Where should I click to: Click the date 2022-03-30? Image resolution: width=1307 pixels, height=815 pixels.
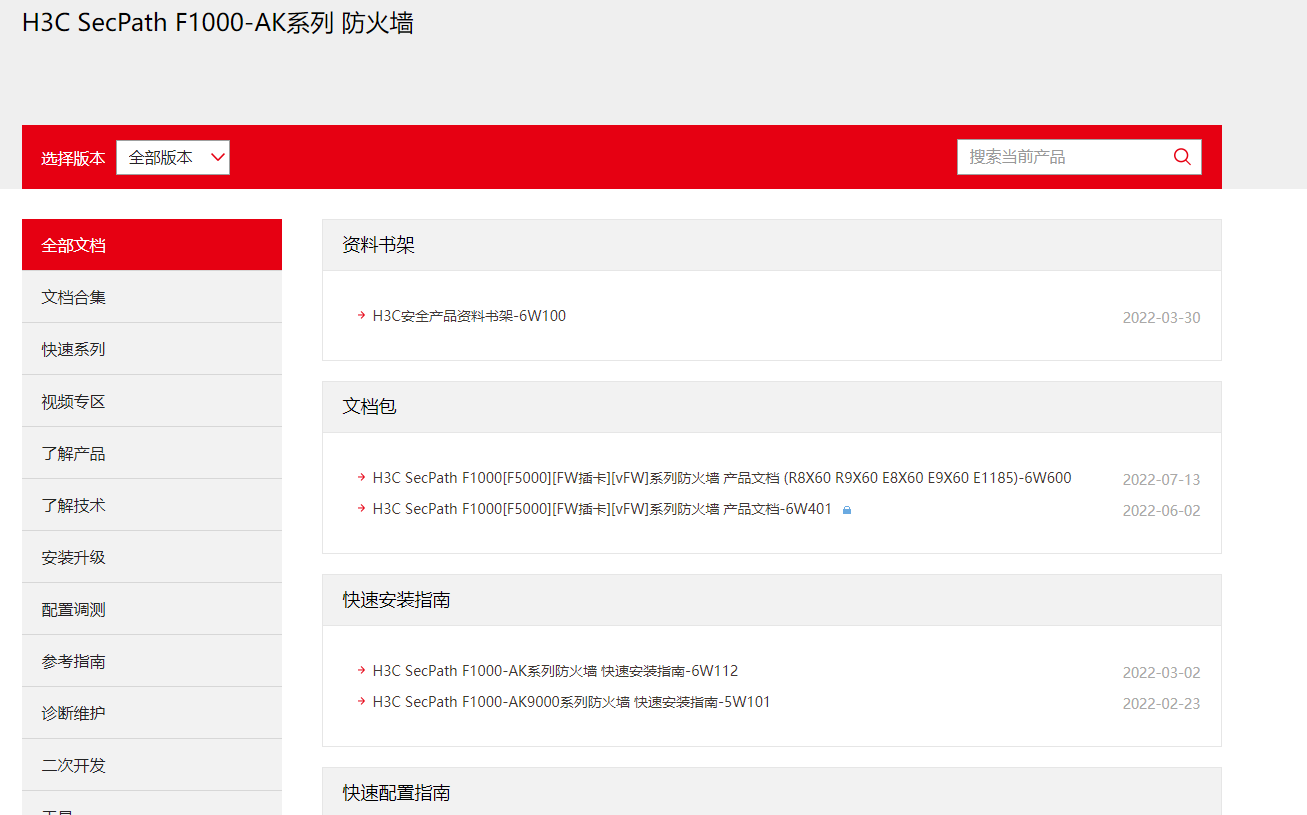(1161, 318)
